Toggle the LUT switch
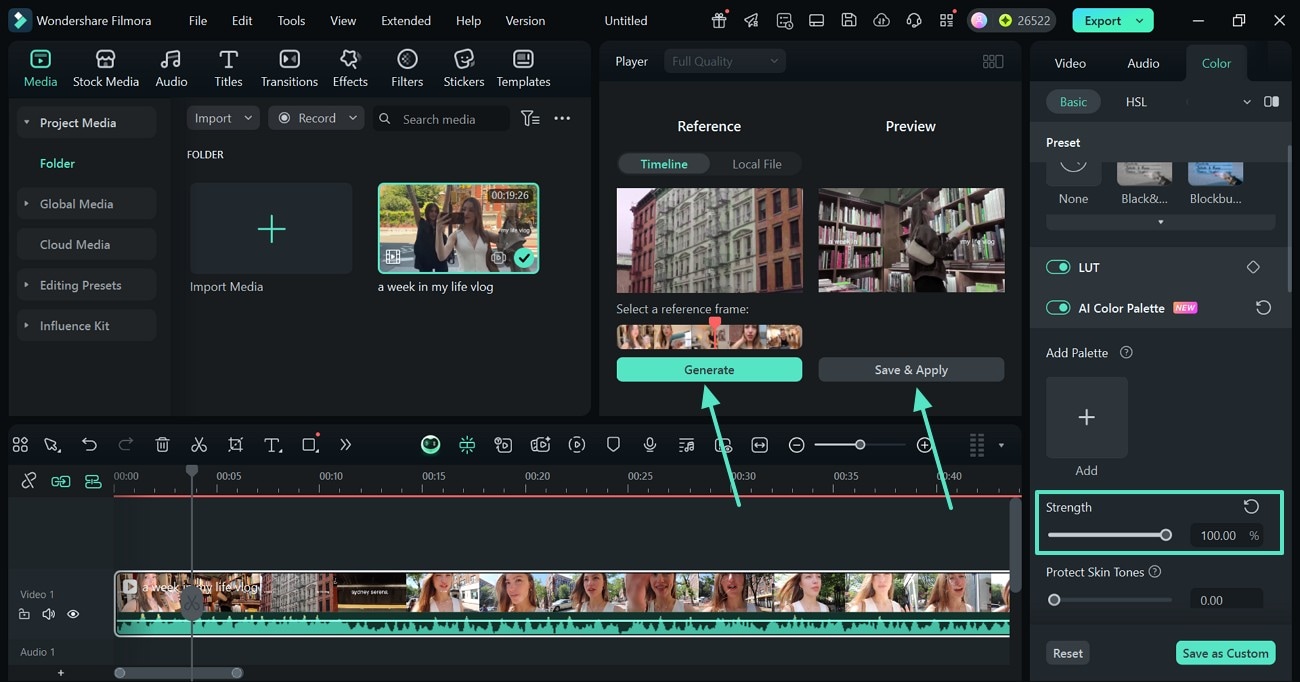 [1058, 267]
